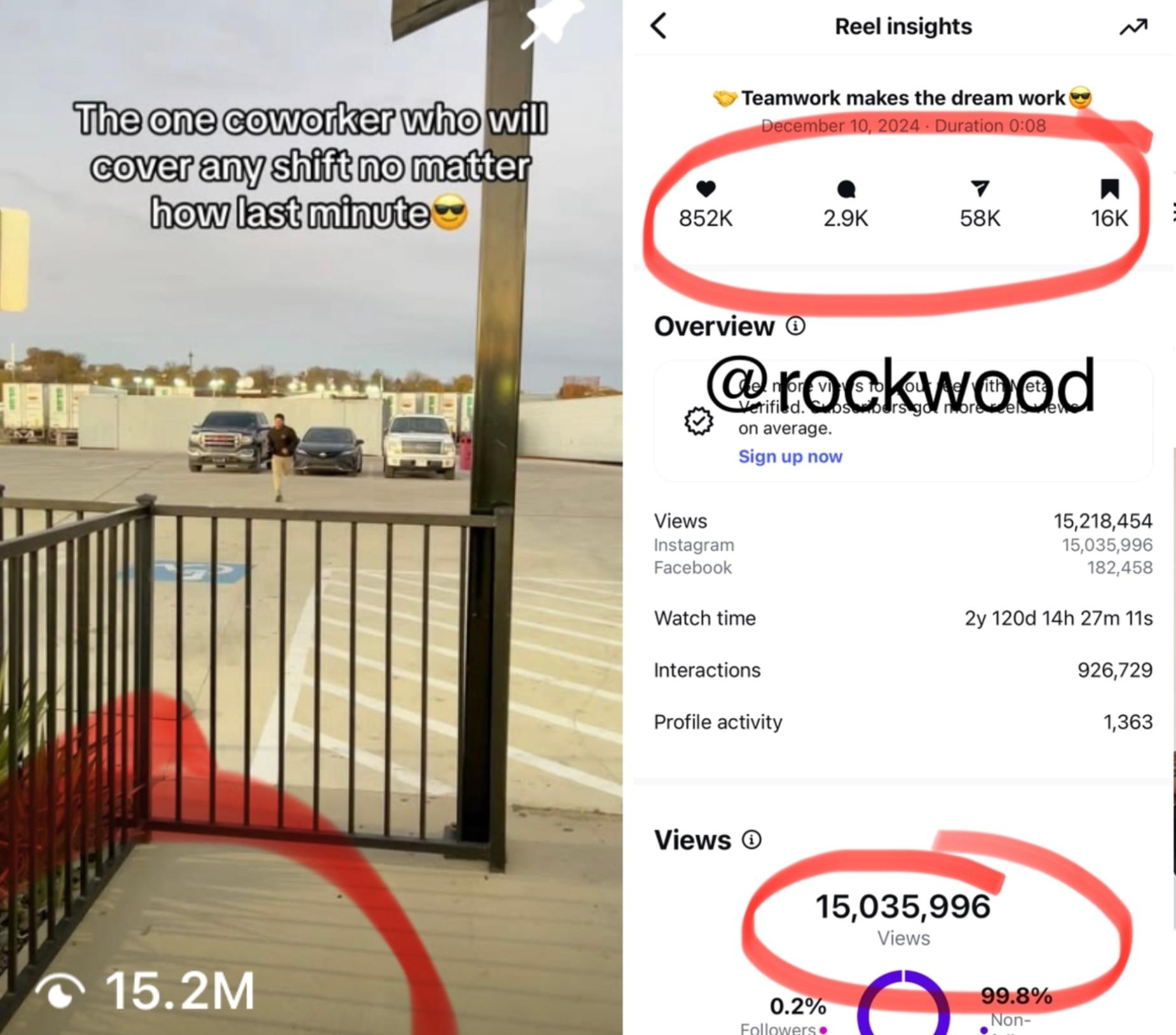Image resolution: width=1176 pixels, height=1035 pixels.
Task: Tap the Meta Verified badge icon
Action: point(699,421)
